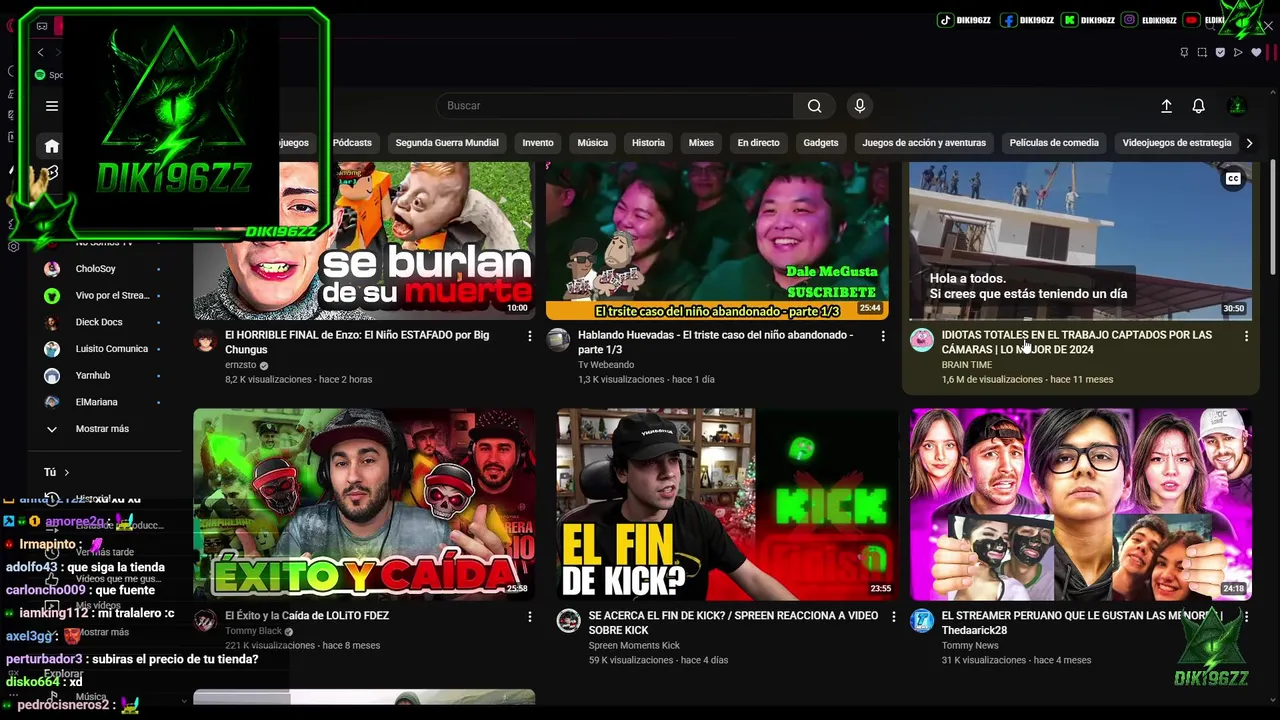Click the Buscar search input field
The height and width of the screenshot is (720, 1280).
click(x=615, y=106)
